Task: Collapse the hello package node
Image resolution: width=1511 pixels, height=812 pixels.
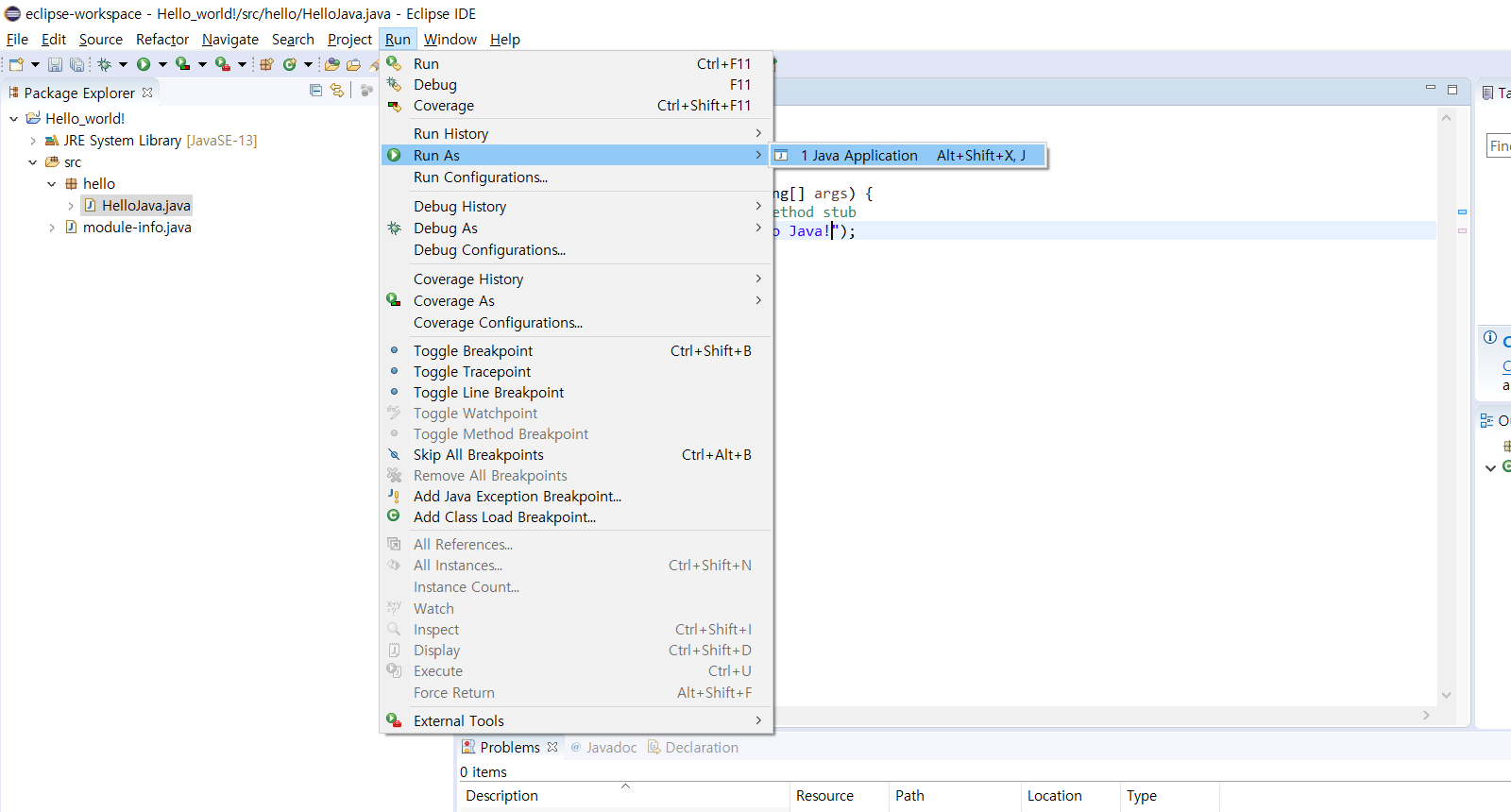Action: point(52,184)
